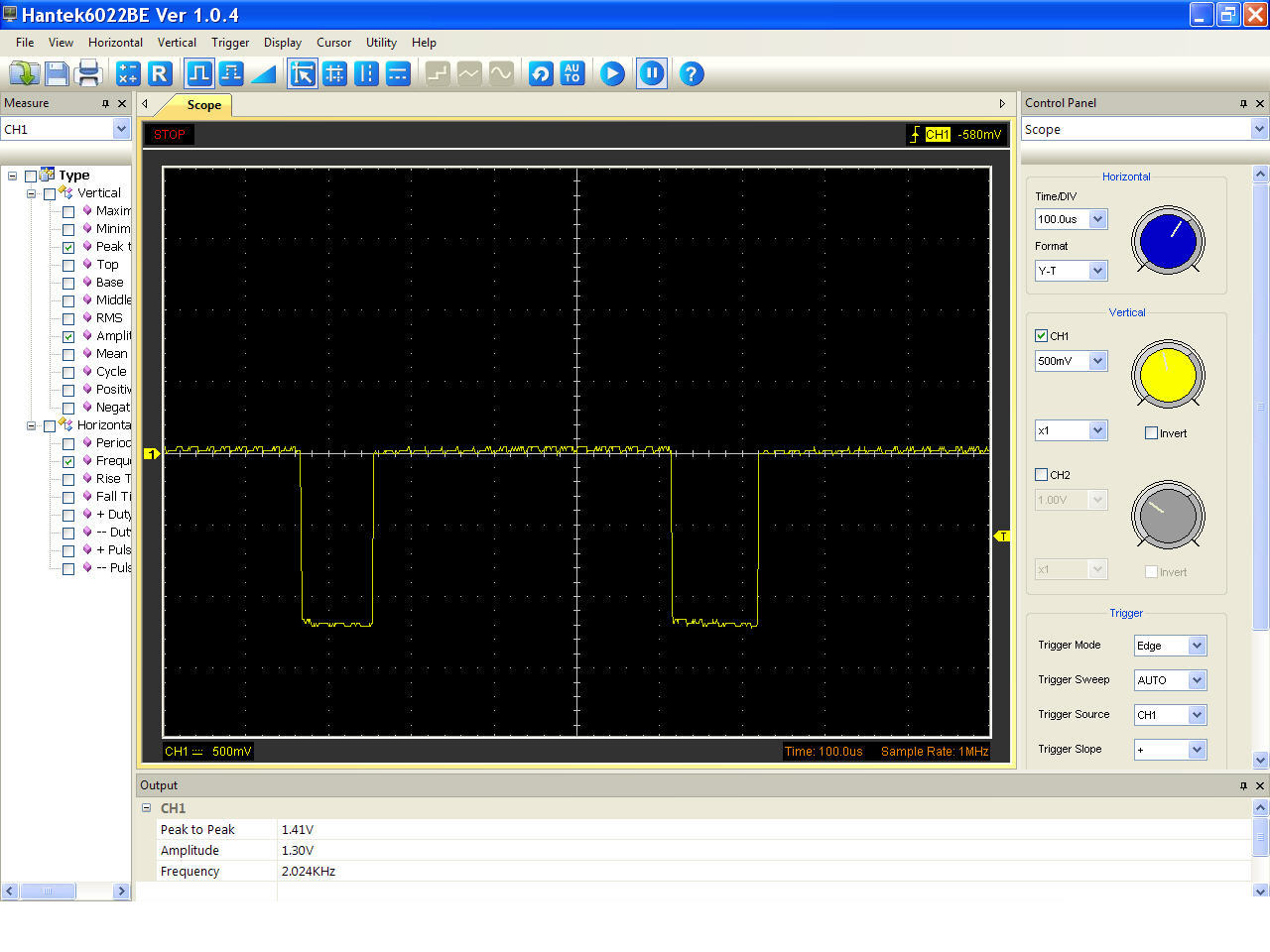The width and height of the screenshot is (1270, 952).
Task: Click the Scope tab
Action: 204,105
